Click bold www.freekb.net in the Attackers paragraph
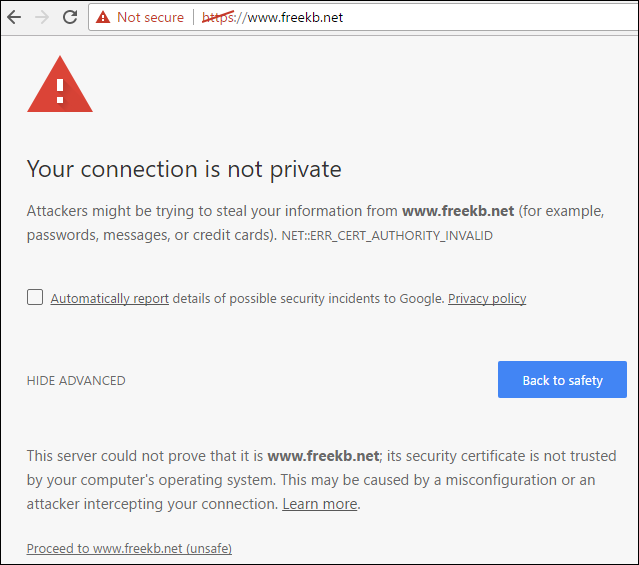 (x=458, y=211)
